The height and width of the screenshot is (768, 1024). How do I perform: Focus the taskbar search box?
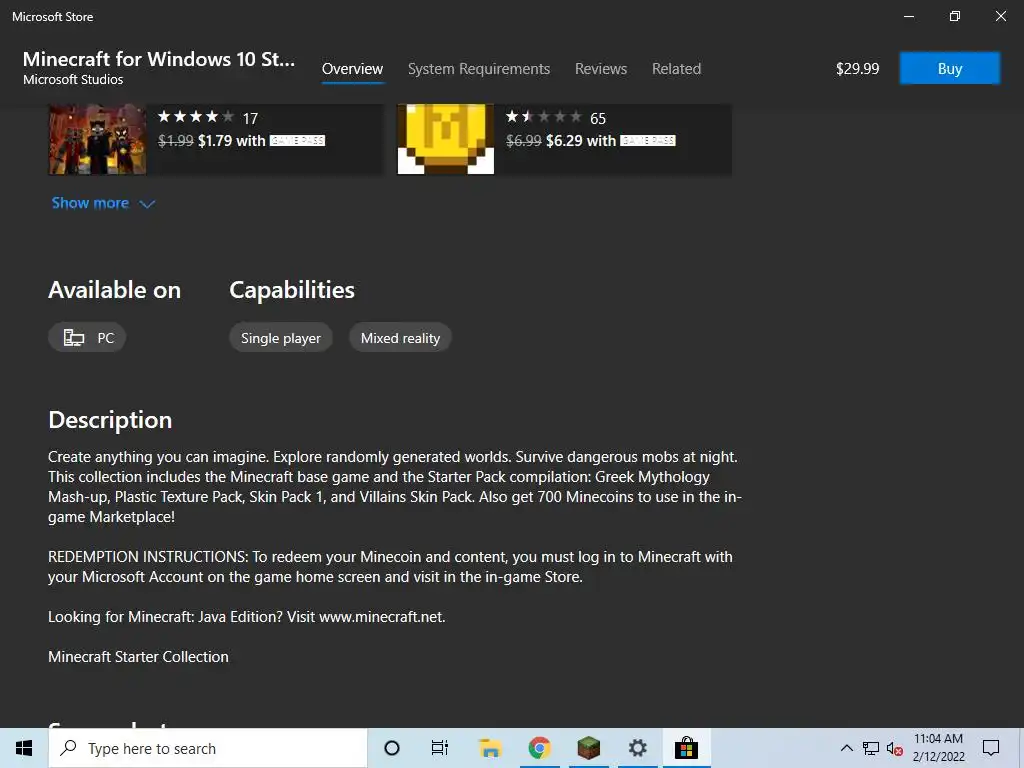(x=208, y=748)
